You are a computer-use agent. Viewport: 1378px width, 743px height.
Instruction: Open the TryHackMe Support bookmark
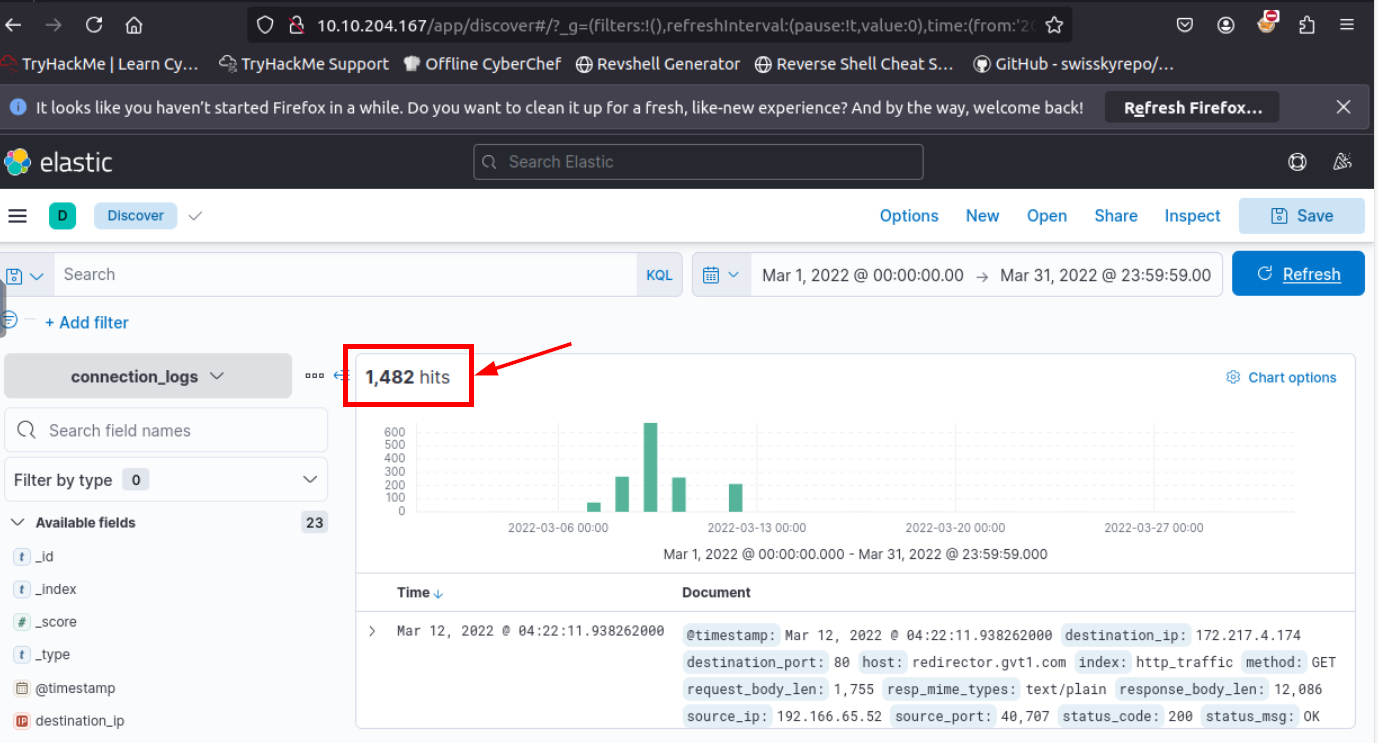click(304, 64)
